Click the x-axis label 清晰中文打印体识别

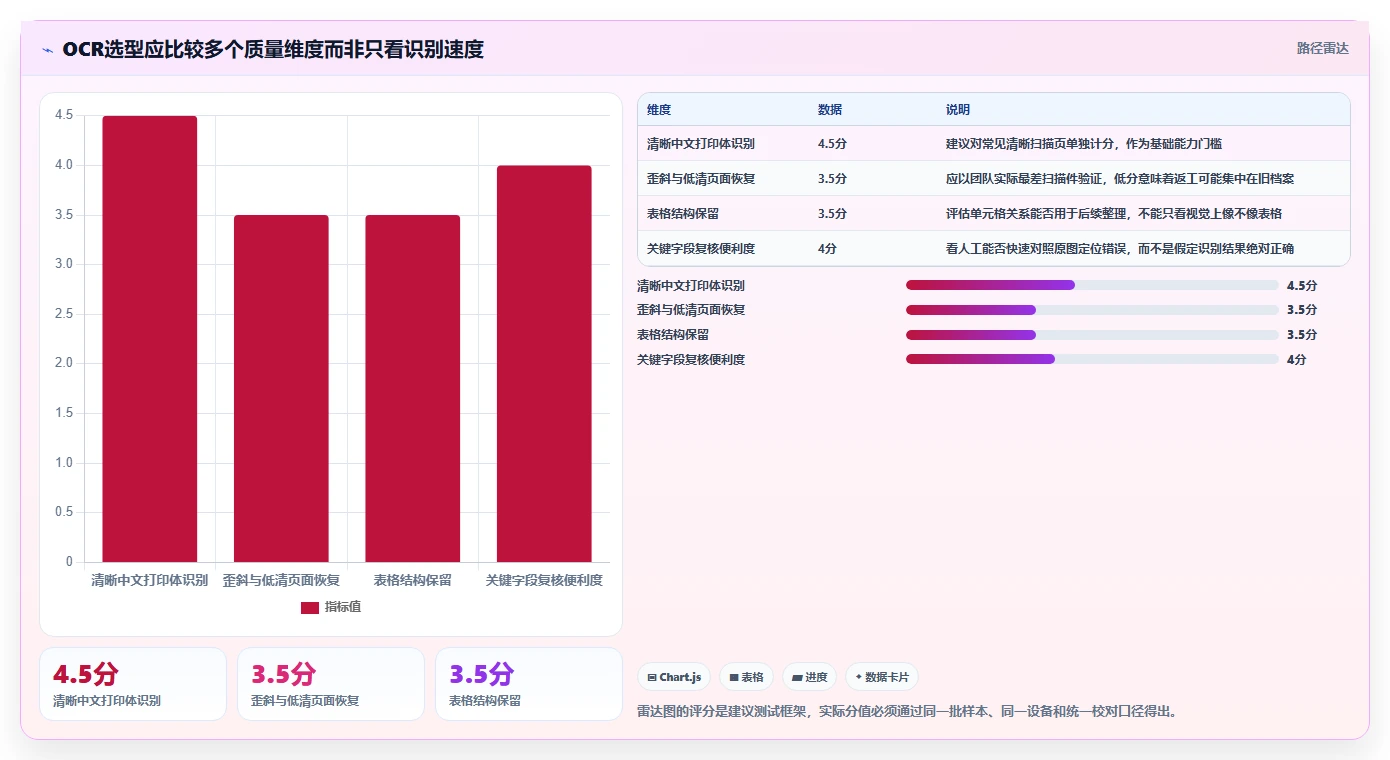pyautogui.click(x=150, y=580)
